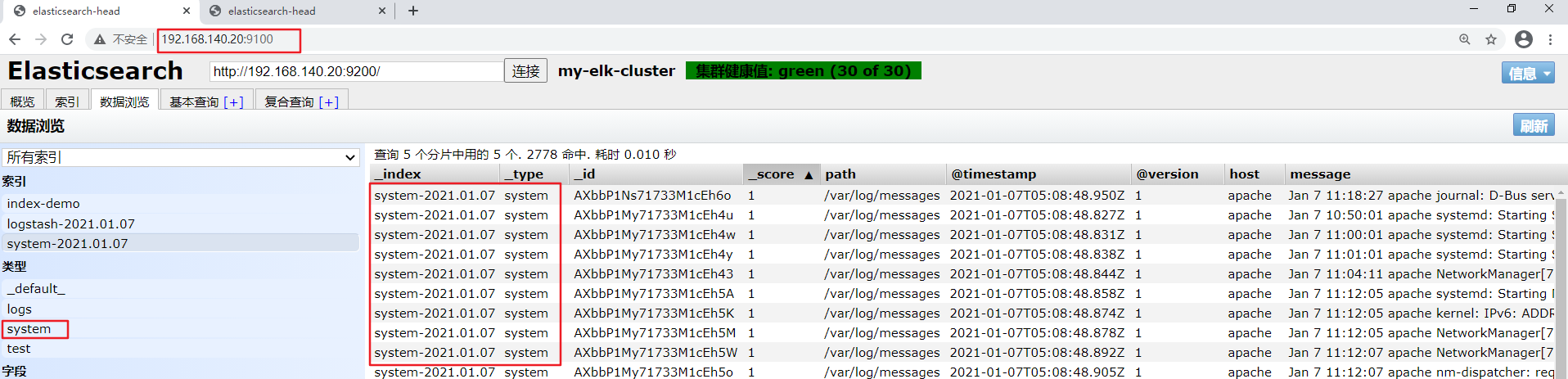Image resolution: width=1568 pixels, height=379 pixels.
Task: Click the my-elk-cluster cluster name
Action: click(616, 71)
